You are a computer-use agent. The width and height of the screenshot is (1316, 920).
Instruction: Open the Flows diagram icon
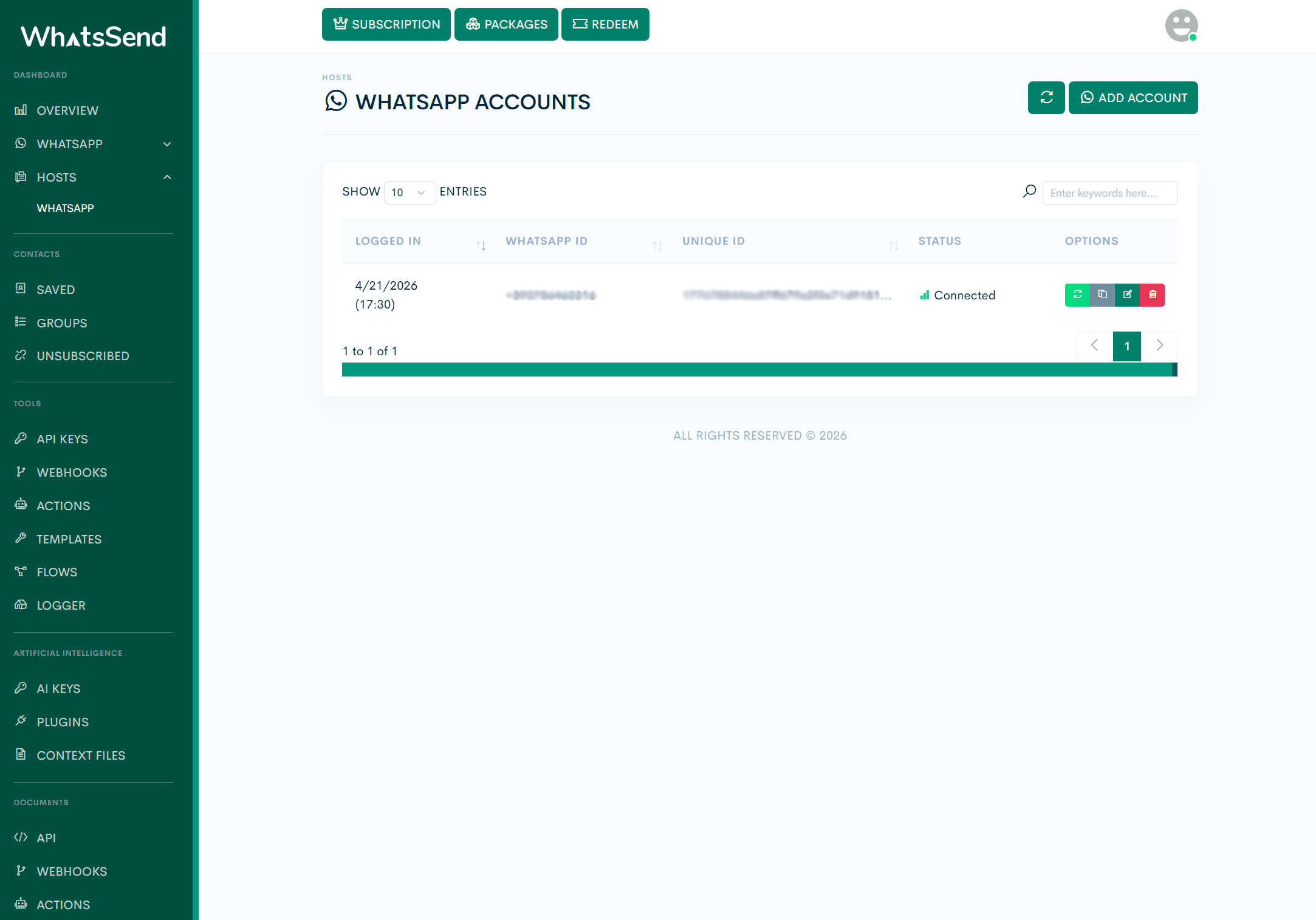(x=21, y=571)
